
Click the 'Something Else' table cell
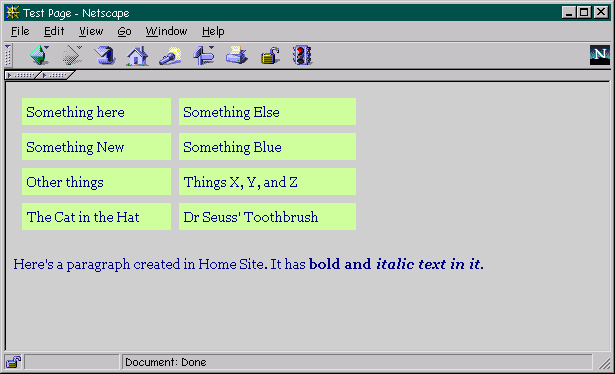pos(267,112)
